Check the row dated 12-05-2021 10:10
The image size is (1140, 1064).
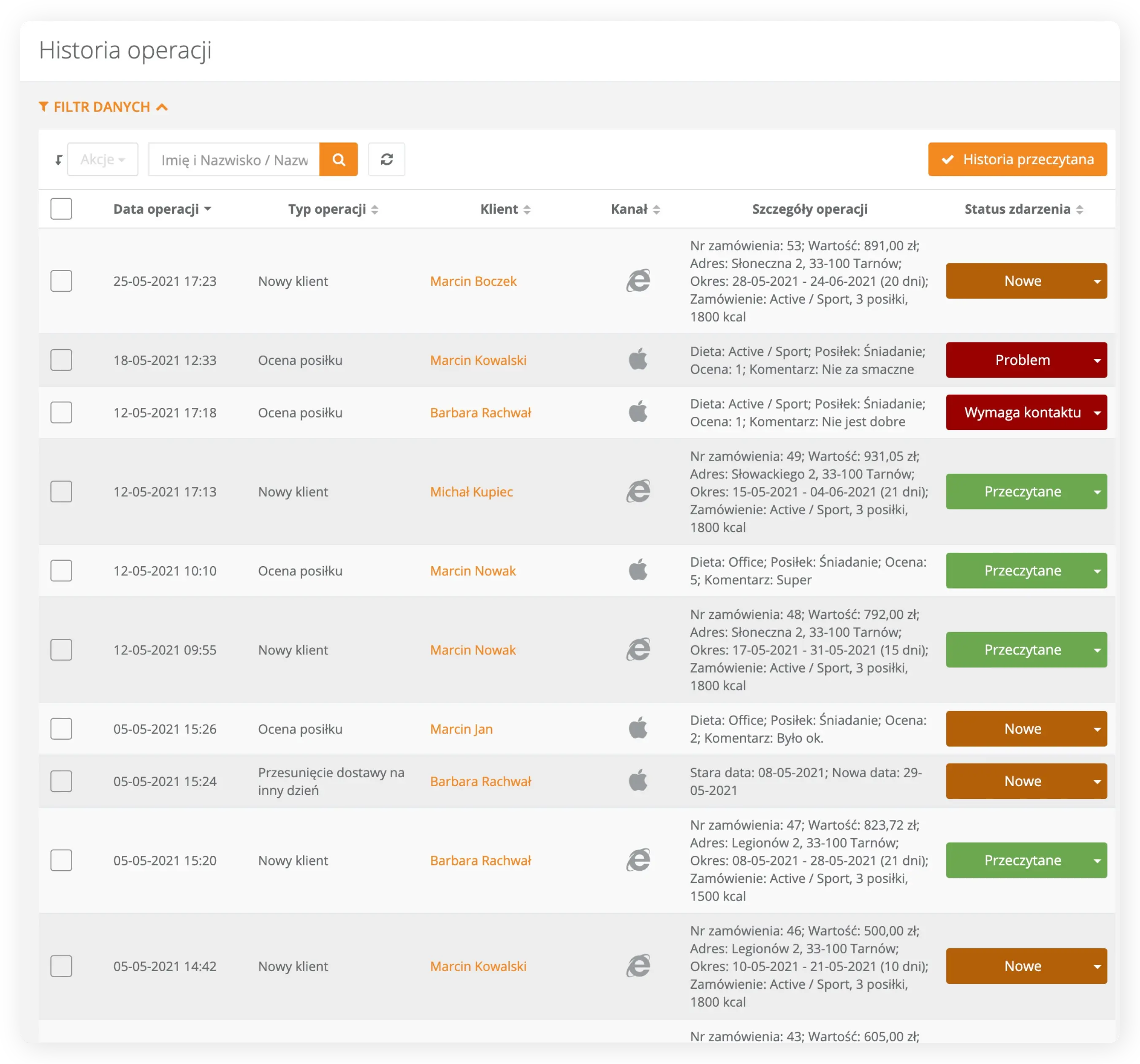coord(61,571)
